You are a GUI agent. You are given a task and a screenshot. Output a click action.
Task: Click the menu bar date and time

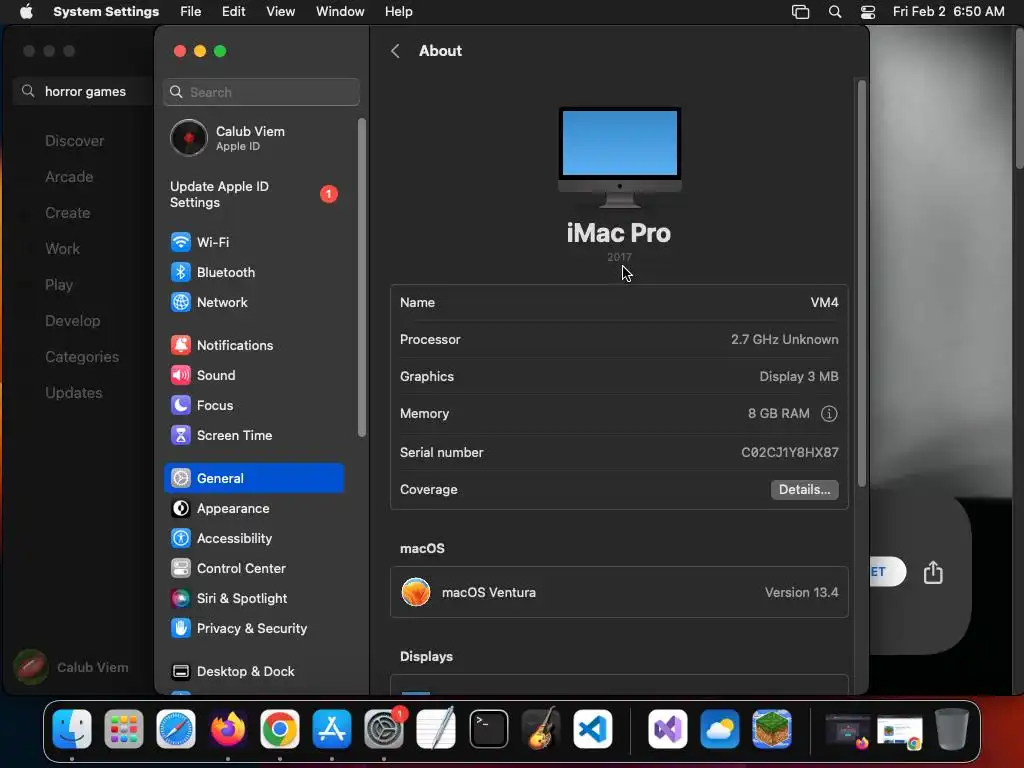click(948, 12)
